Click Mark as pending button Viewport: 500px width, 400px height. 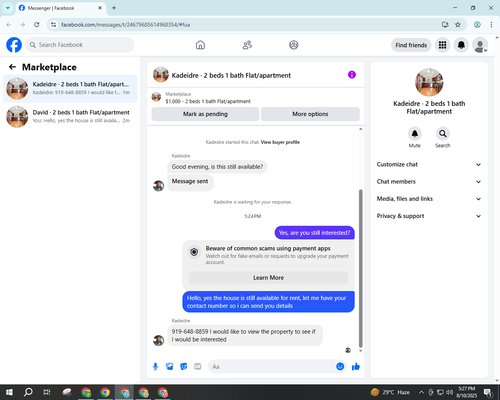(x=205, y=114)
